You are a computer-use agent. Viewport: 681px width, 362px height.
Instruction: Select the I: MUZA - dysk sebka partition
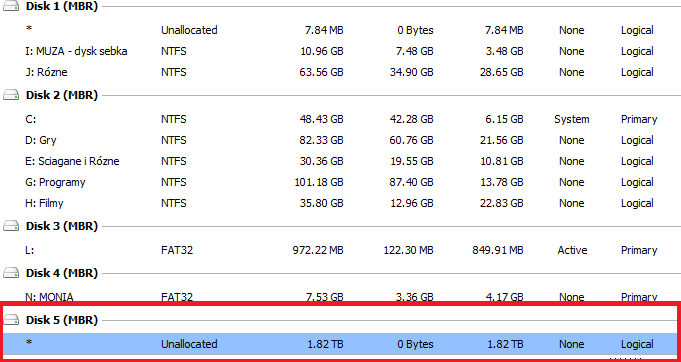(340, 51)
